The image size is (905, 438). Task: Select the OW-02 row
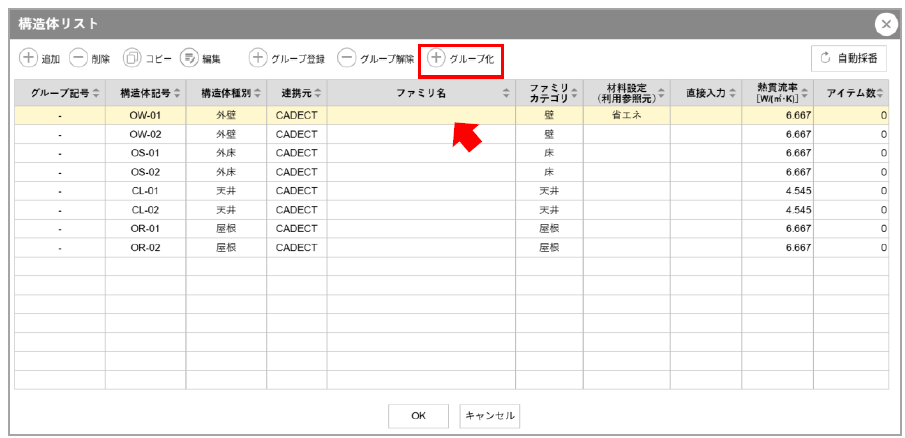click(145, 134)
